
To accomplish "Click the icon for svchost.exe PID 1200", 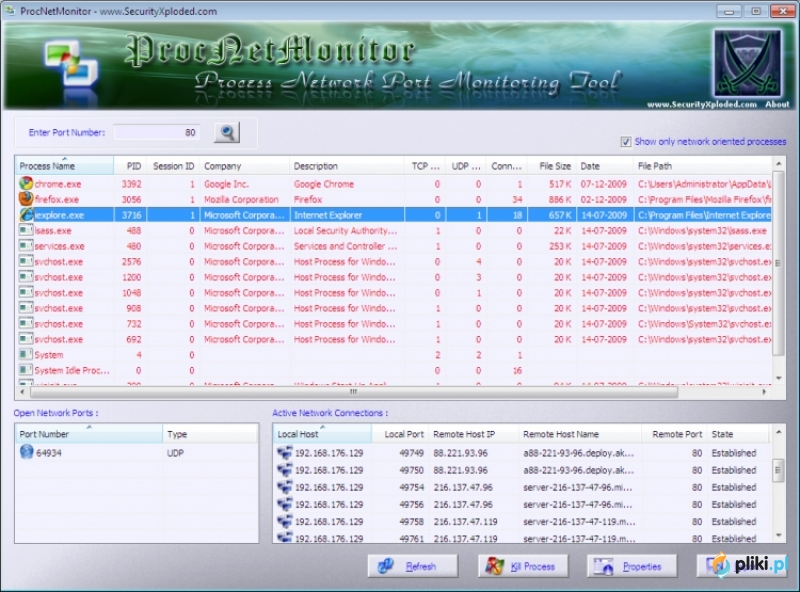I will pos(26,277).
